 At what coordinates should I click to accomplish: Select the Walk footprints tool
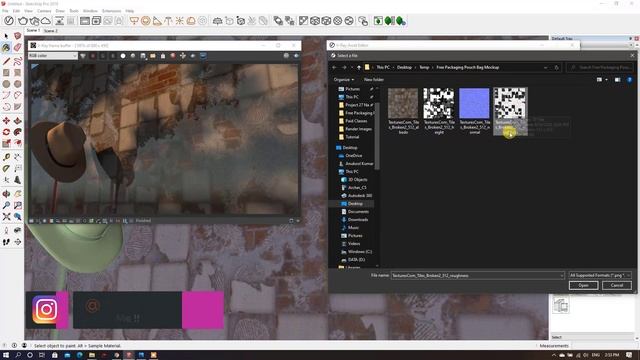(6, 242)
